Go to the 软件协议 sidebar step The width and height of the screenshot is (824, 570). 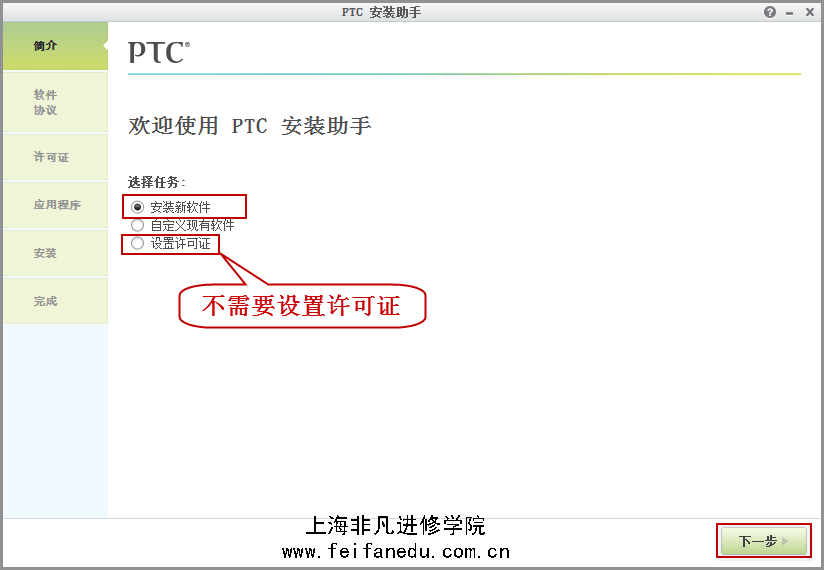(55, 102)
